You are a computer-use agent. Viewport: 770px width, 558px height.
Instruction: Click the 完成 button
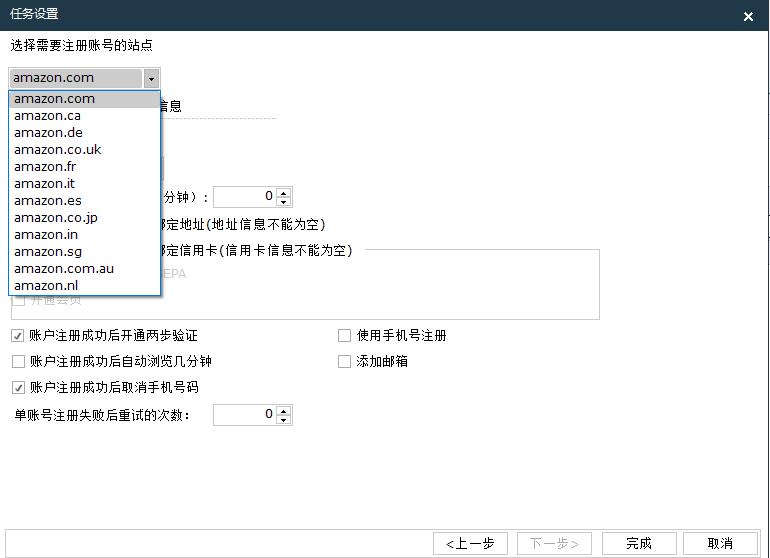click(x=639, y=544)
